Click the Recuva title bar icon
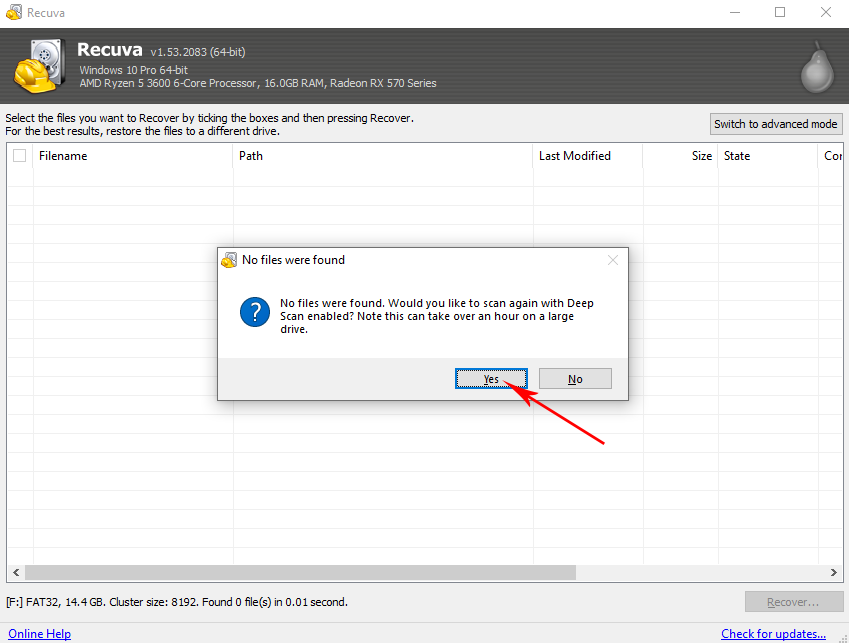 tap(14, 12)
